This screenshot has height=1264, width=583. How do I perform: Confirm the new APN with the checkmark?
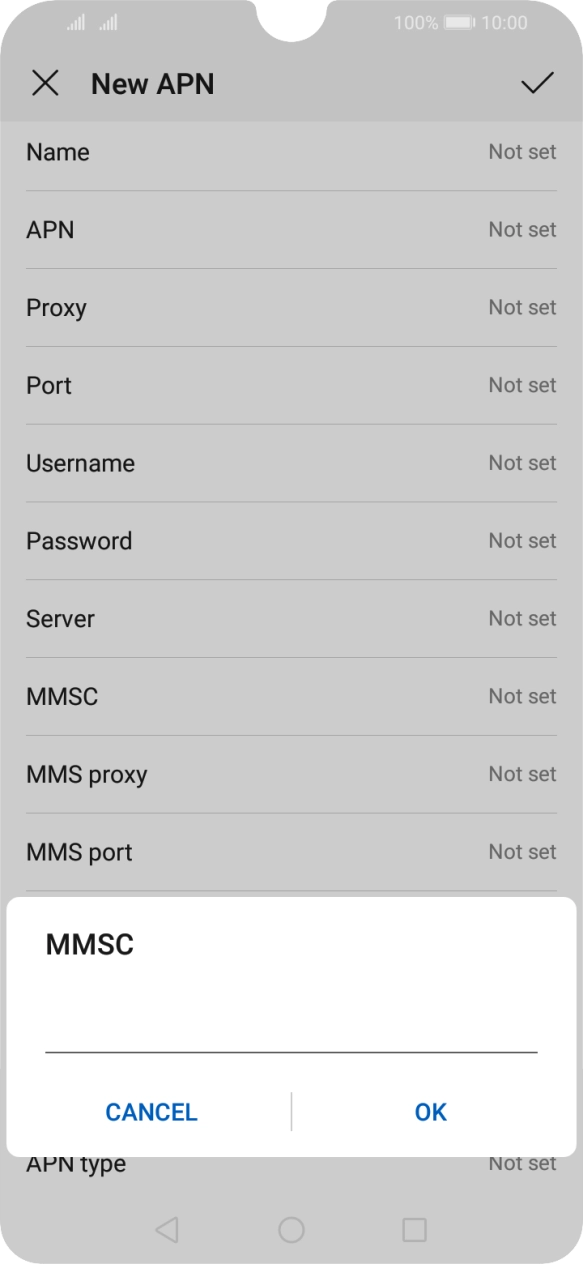537,83
